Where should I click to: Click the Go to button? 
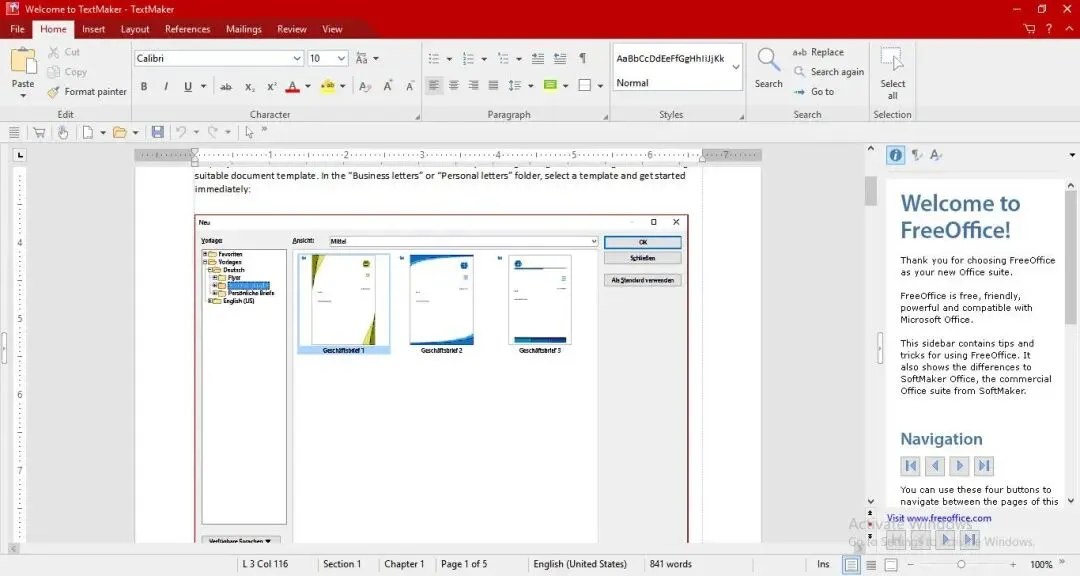click(x=813, y=92)
